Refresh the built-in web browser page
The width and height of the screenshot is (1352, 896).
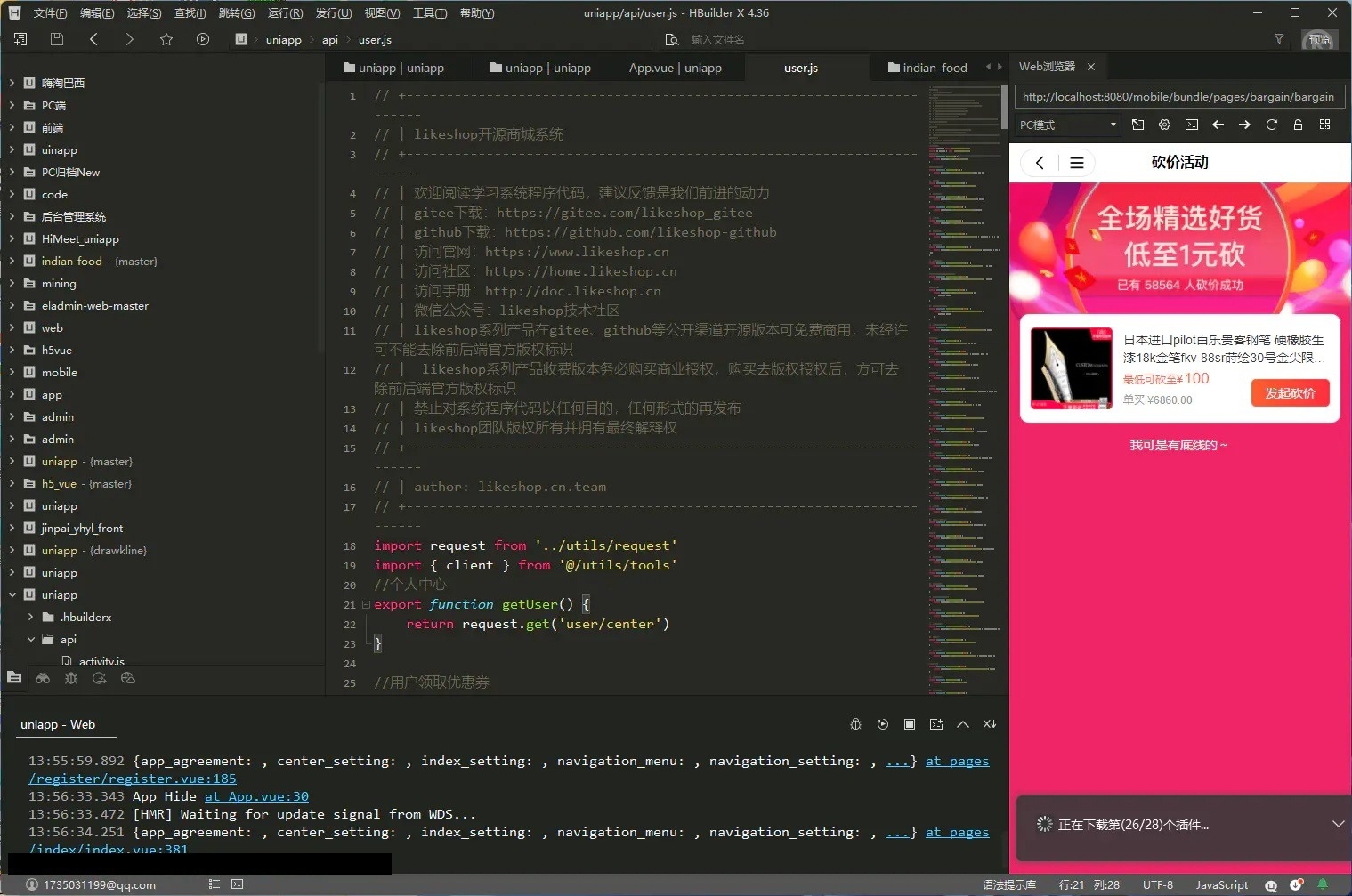click(1271, 125)
